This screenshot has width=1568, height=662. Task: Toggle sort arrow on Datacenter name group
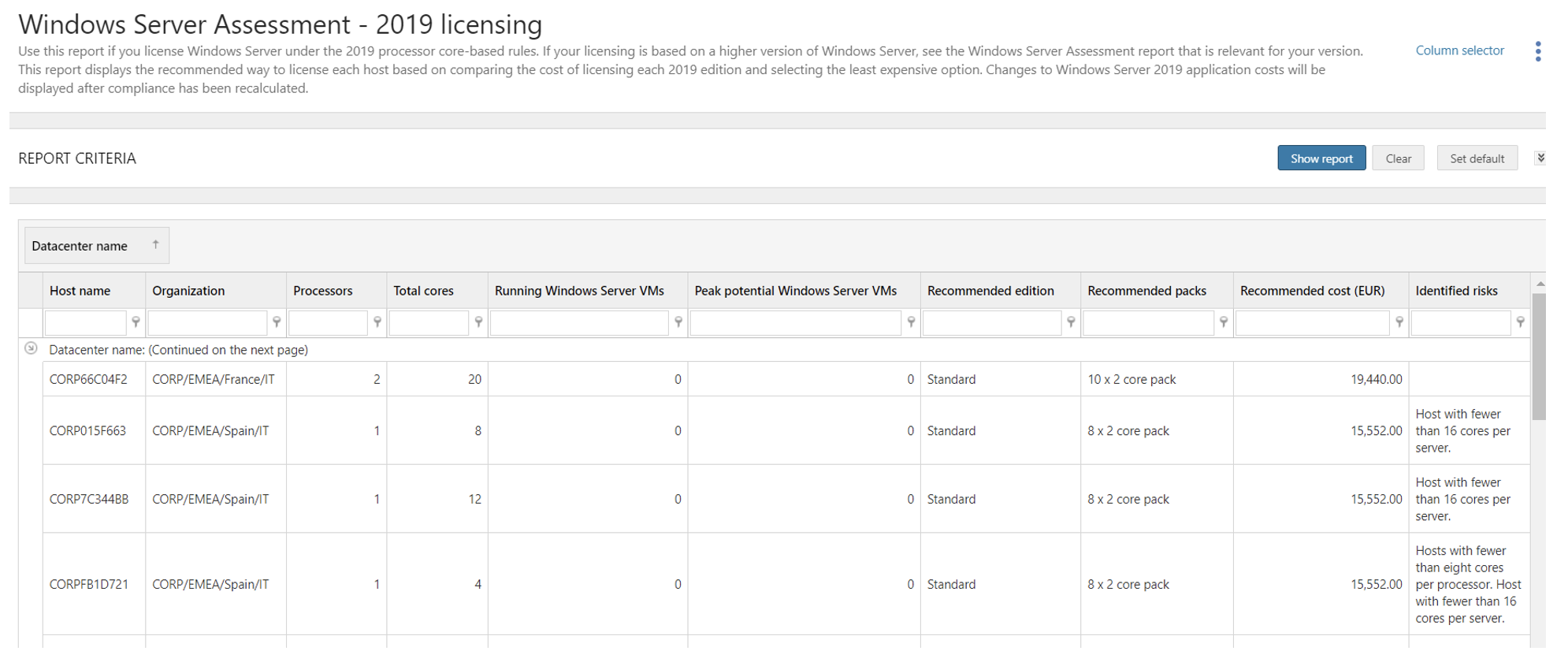coord(155,245)
